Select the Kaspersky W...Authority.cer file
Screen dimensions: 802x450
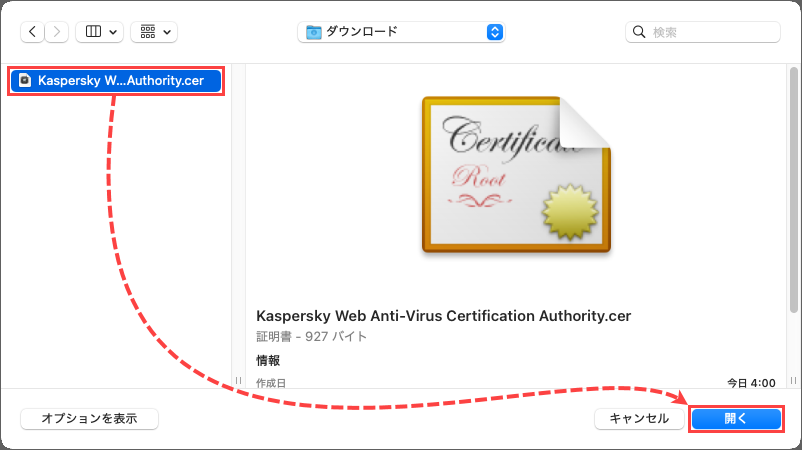coord(116,80)
